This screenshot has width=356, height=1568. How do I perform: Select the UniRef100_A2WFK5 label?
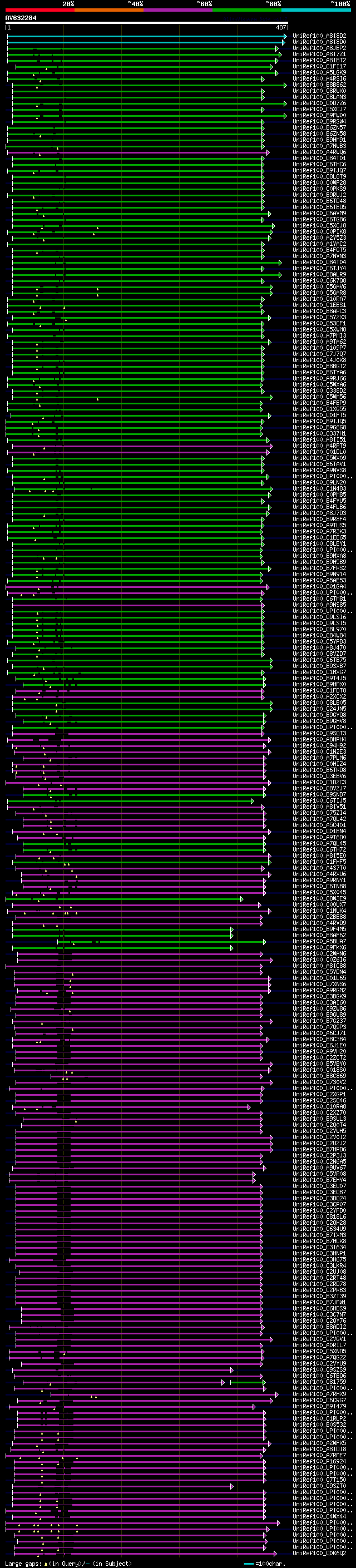coord(319,1443)
